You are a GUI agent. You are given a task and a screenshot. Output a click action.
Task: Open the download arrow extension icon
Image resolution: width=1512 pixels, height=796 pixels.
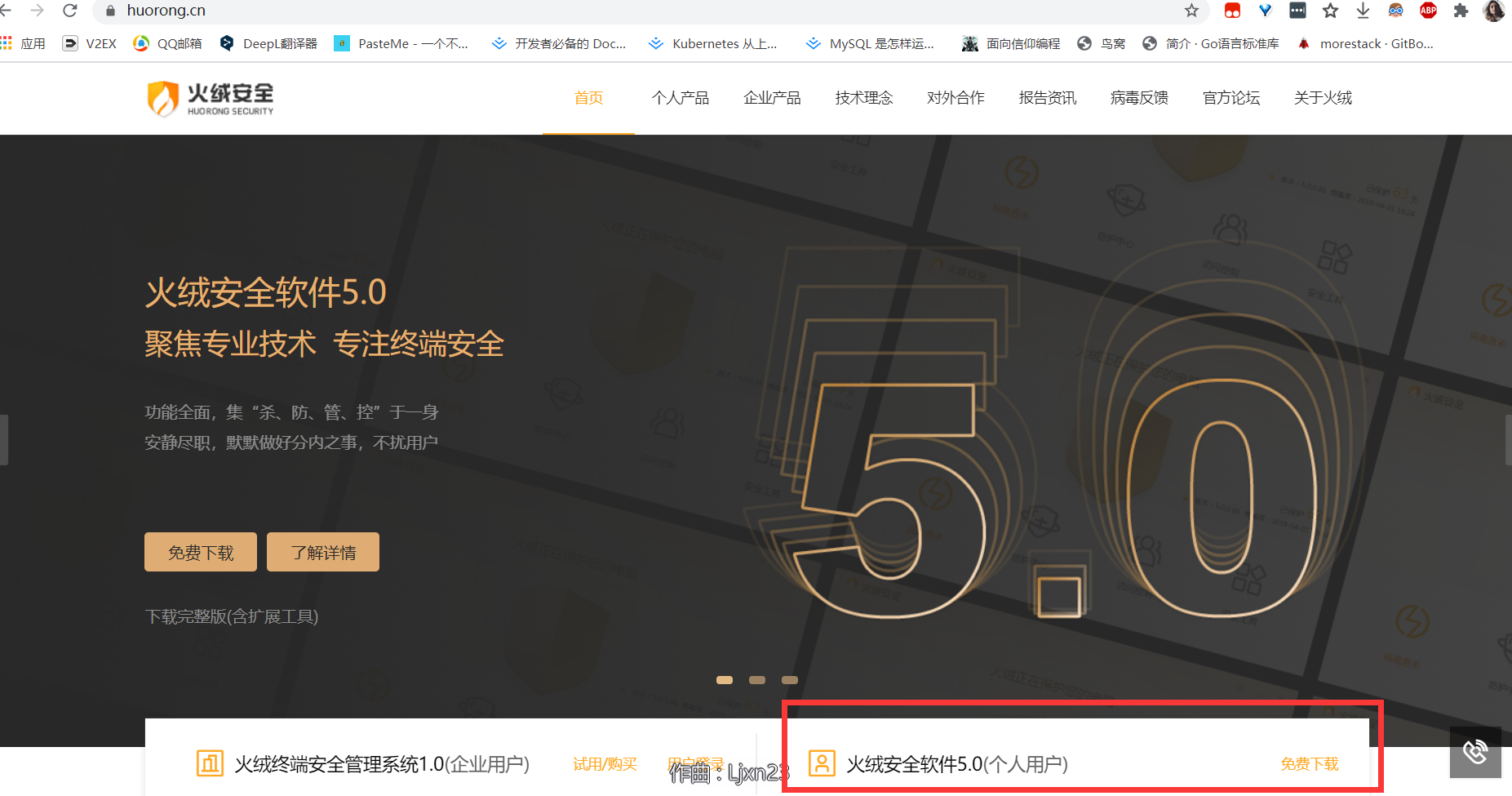click(1363, 11)
